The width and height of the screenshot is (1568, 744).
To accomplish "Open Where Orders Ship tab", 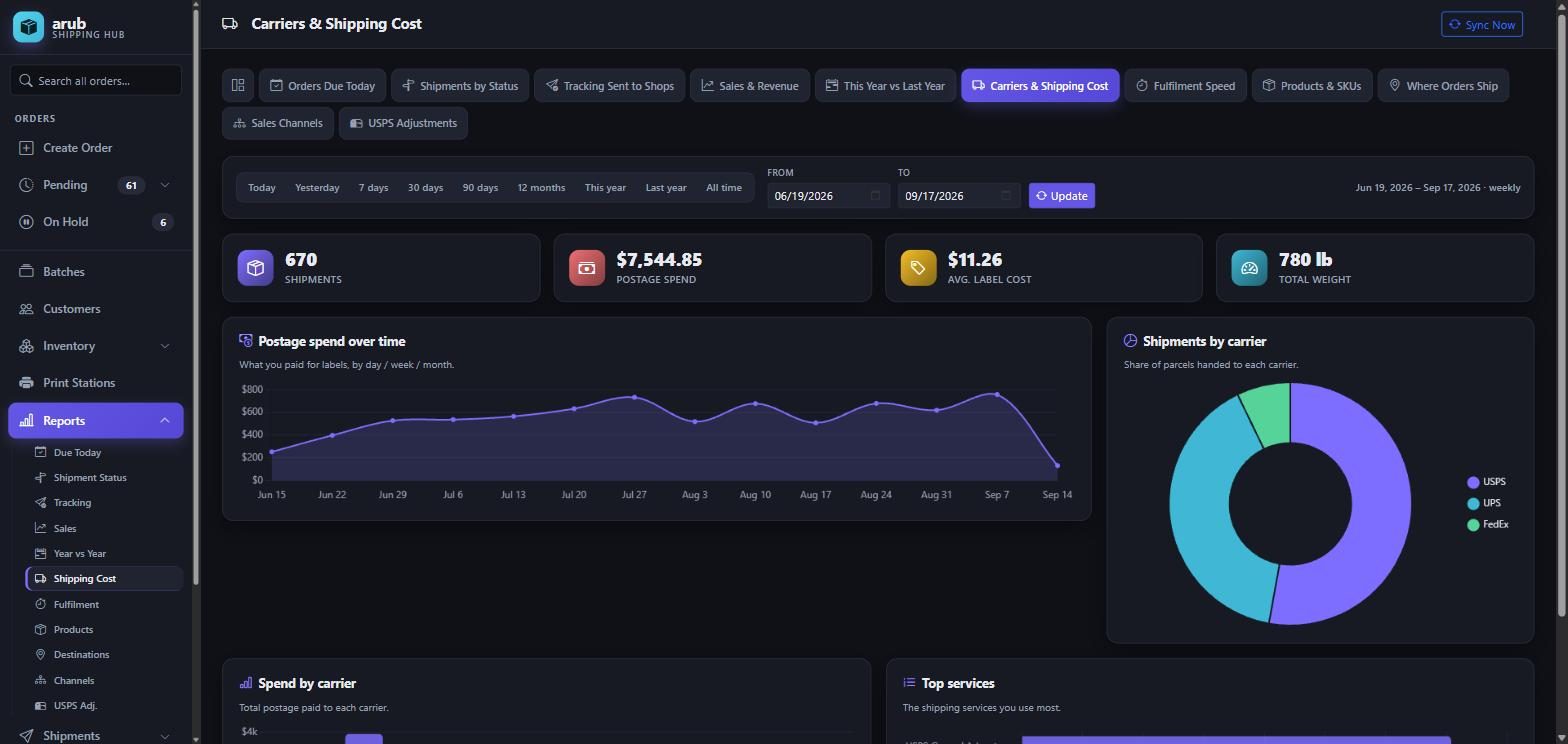I will 1443,86.
